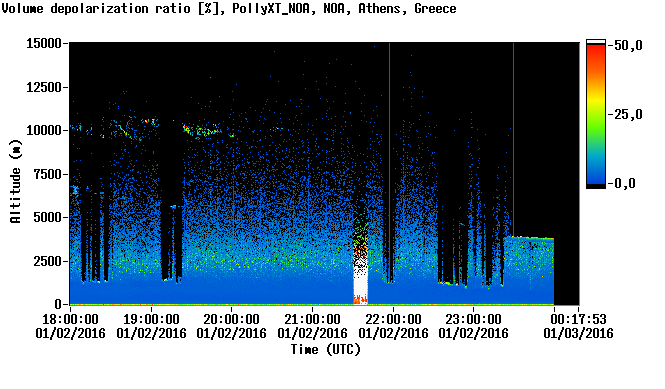This screenshot has width=665, height=389.
Task: Click the chart title text
Action: coord(229,8)
